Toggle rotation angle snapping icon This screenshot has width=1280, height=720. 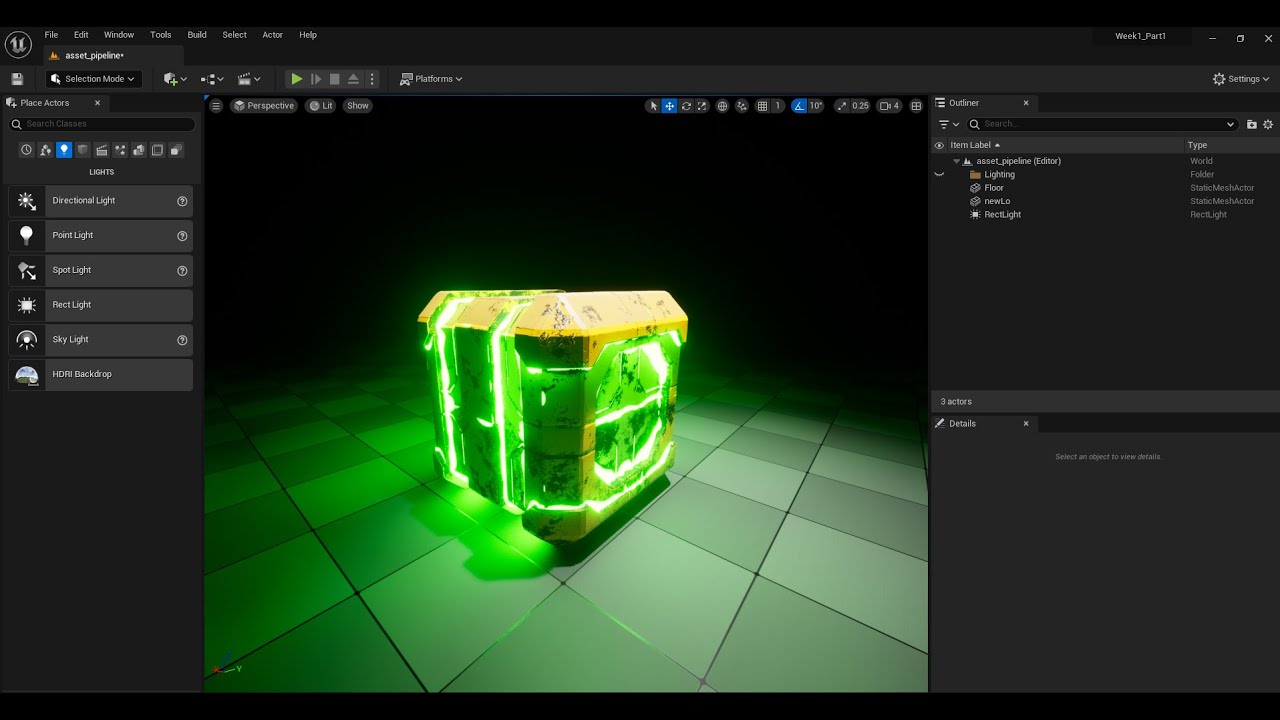coord(799,106)
